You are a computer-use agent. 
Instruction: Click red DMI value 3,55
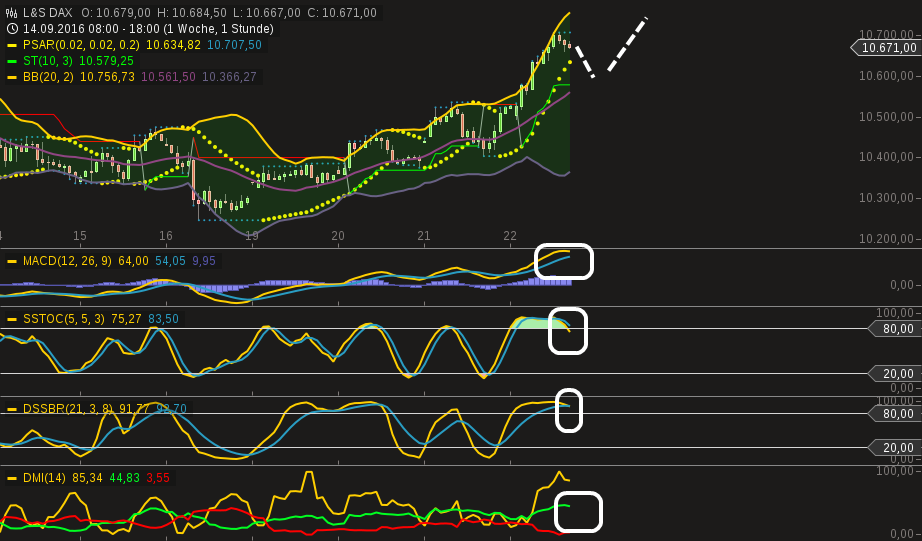point(158,477)
